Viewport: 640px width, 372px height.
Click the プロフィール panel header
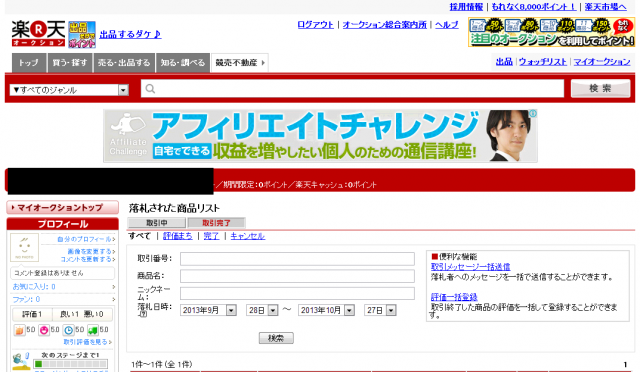click(x=62, y=224)
